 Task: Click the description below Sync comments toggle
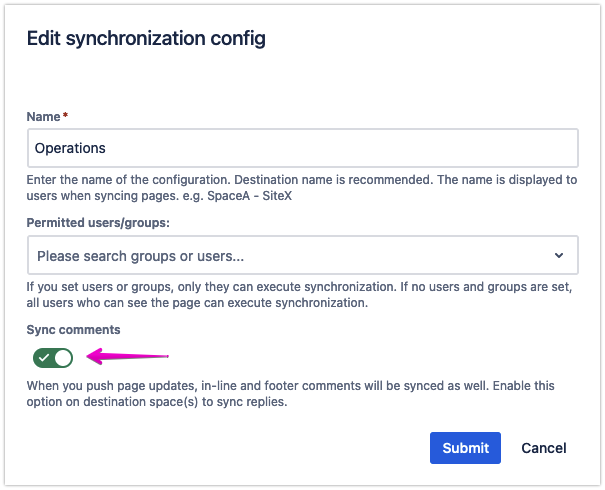tap(300, 393)
